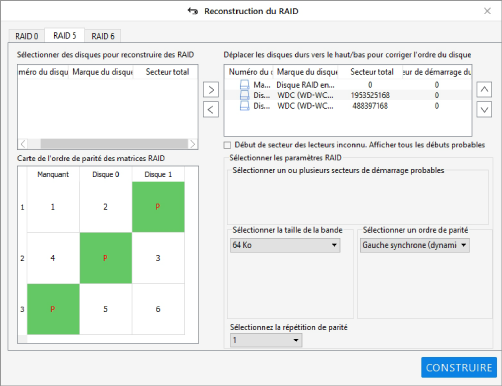Switch to the RAID 6 tab
Image resolution: width=502 pixels, height=386 pixels.
pyautogui.click(x=103, y=36)
